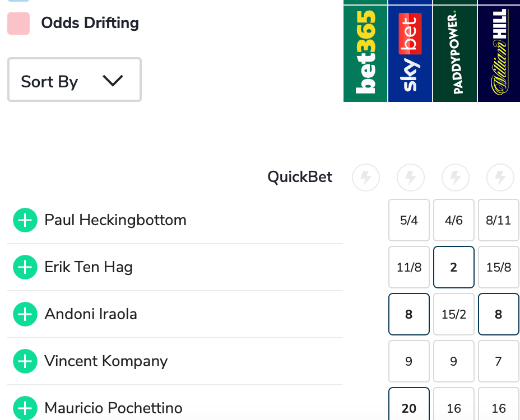Toggle QuickBet lightning for the William Hill column

(500, 177)
